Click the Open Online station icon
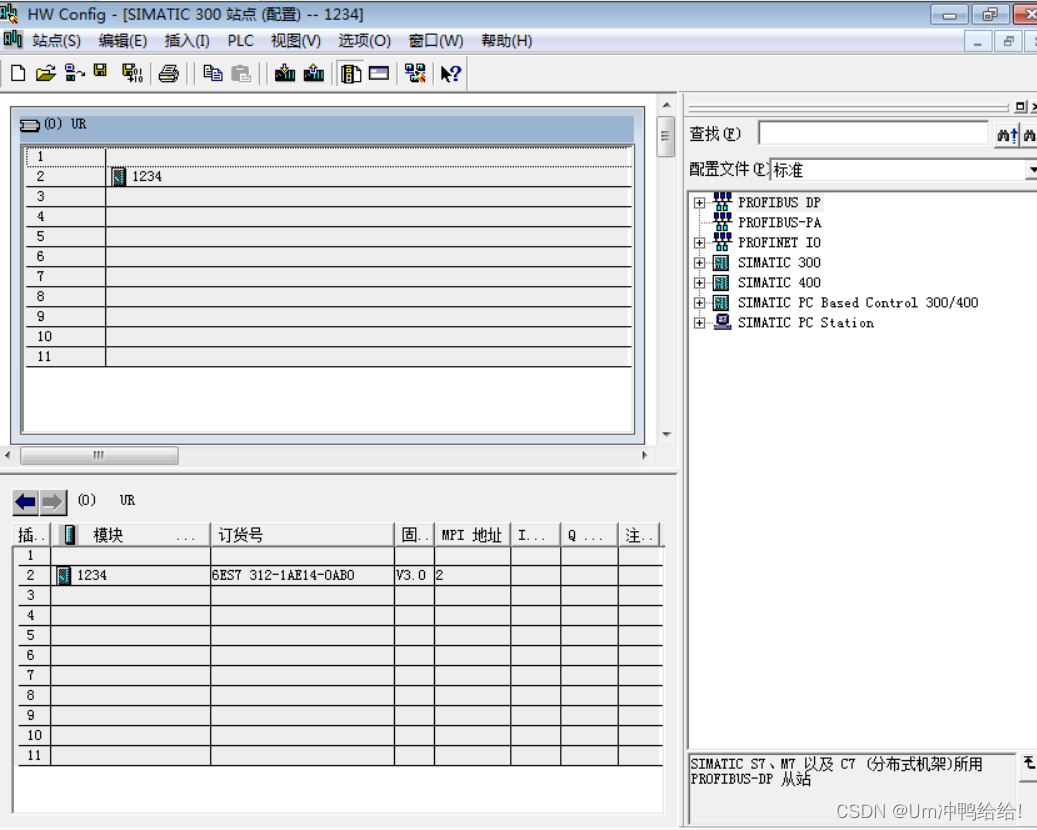 (75, 73)
